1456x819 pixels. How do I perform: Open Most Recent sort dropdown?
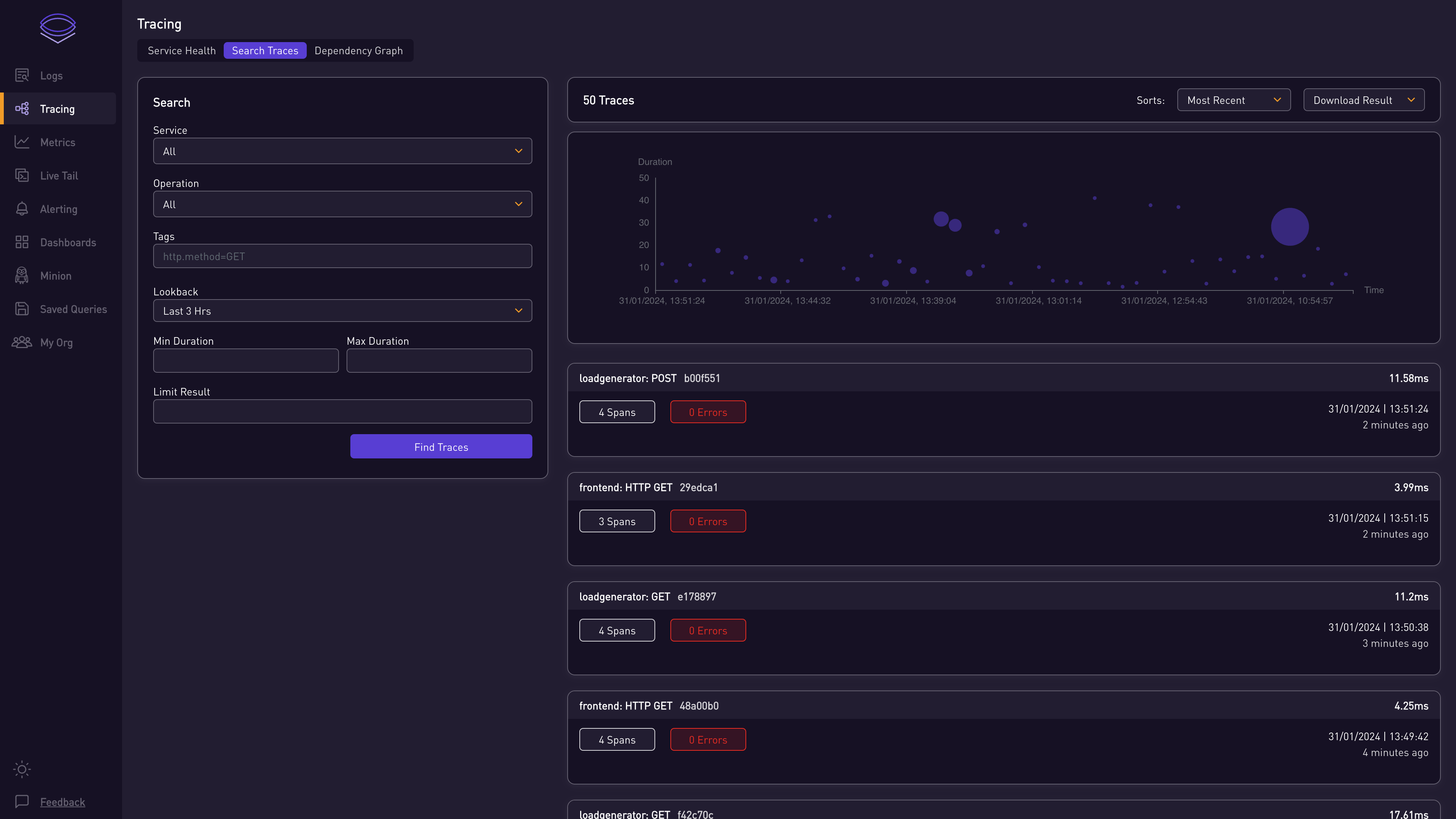coord(1233,100)
